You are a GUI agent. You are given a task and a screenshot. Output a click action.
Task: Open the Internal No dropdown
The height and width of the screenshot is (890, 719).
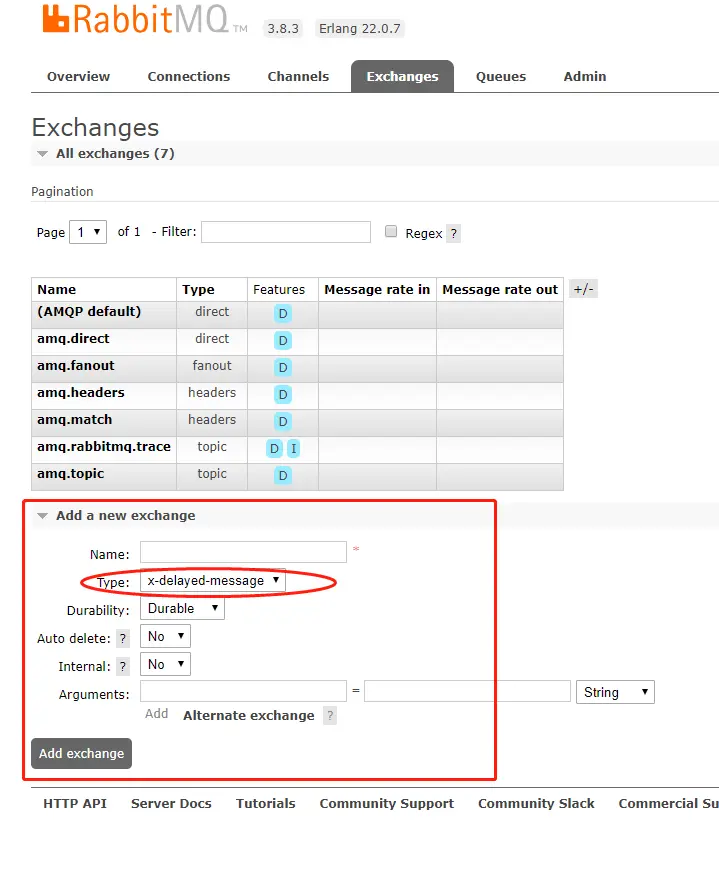[165, 664]
